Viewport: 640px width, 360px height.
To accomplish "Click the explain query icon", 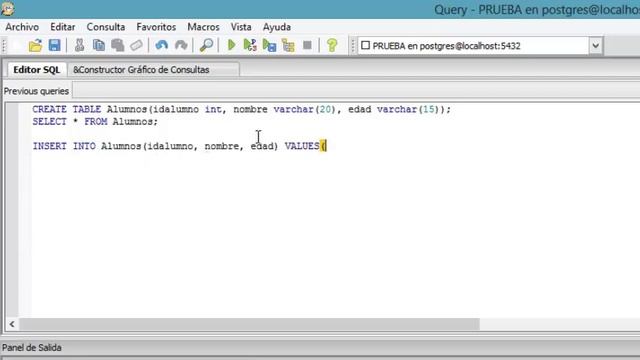I will 288,45.
